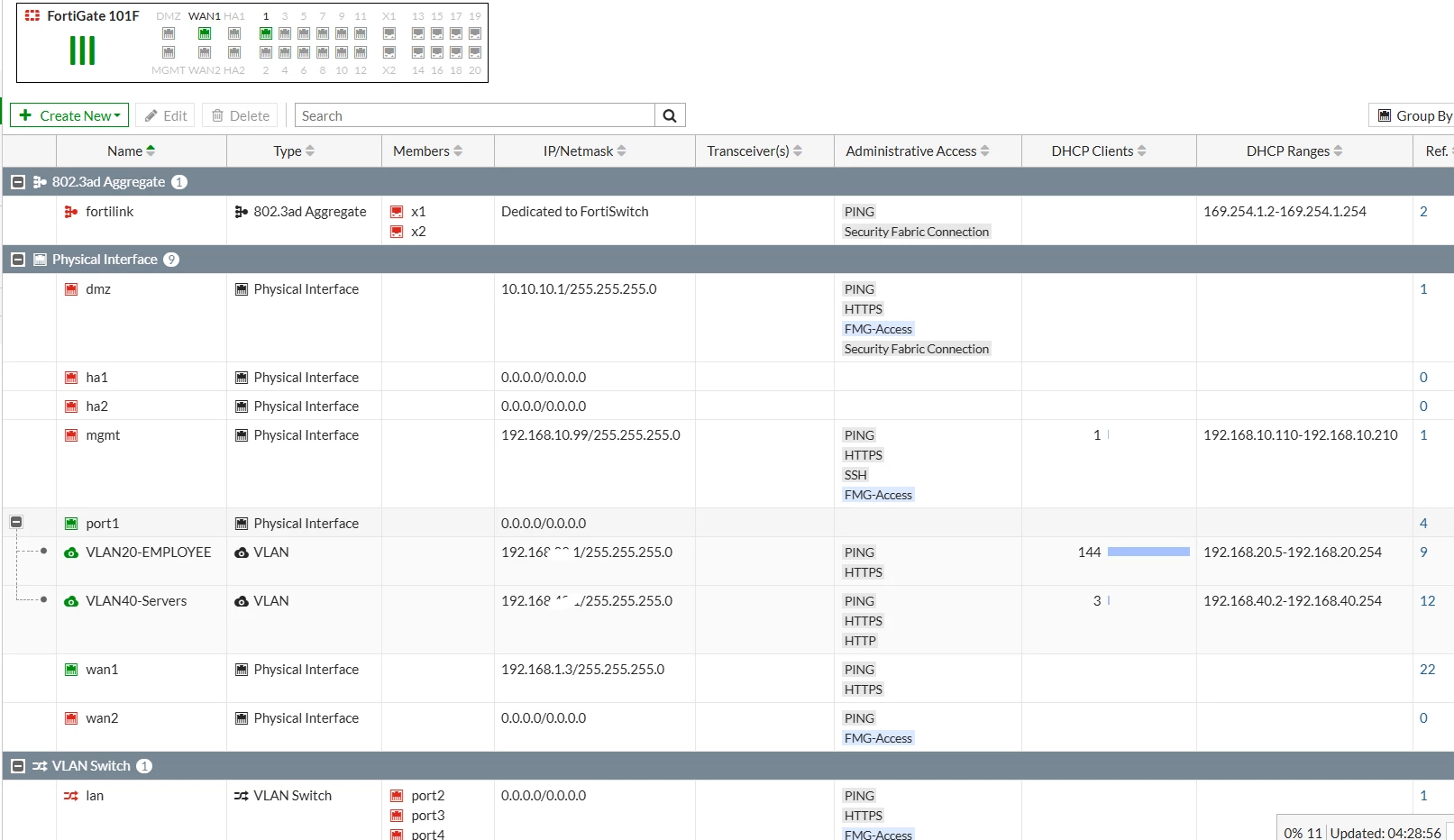Click the mgmt interface status icon
The image size is (1454, 840).
71,435
